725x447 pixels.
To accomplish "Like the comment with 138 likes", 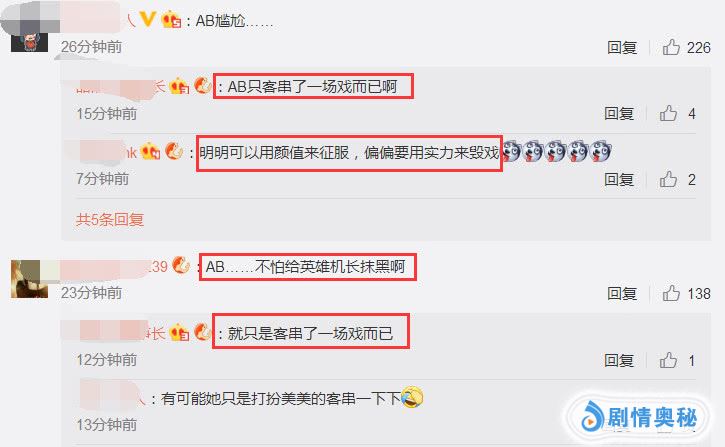I will tap(671, 293).
